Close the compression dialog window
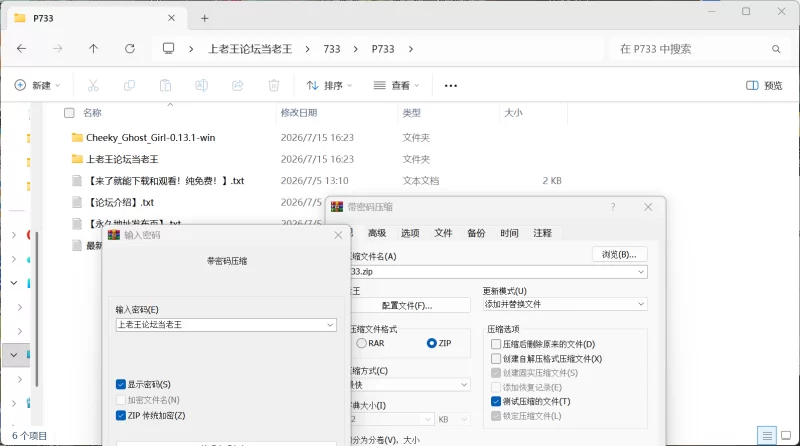 (648, 207)
